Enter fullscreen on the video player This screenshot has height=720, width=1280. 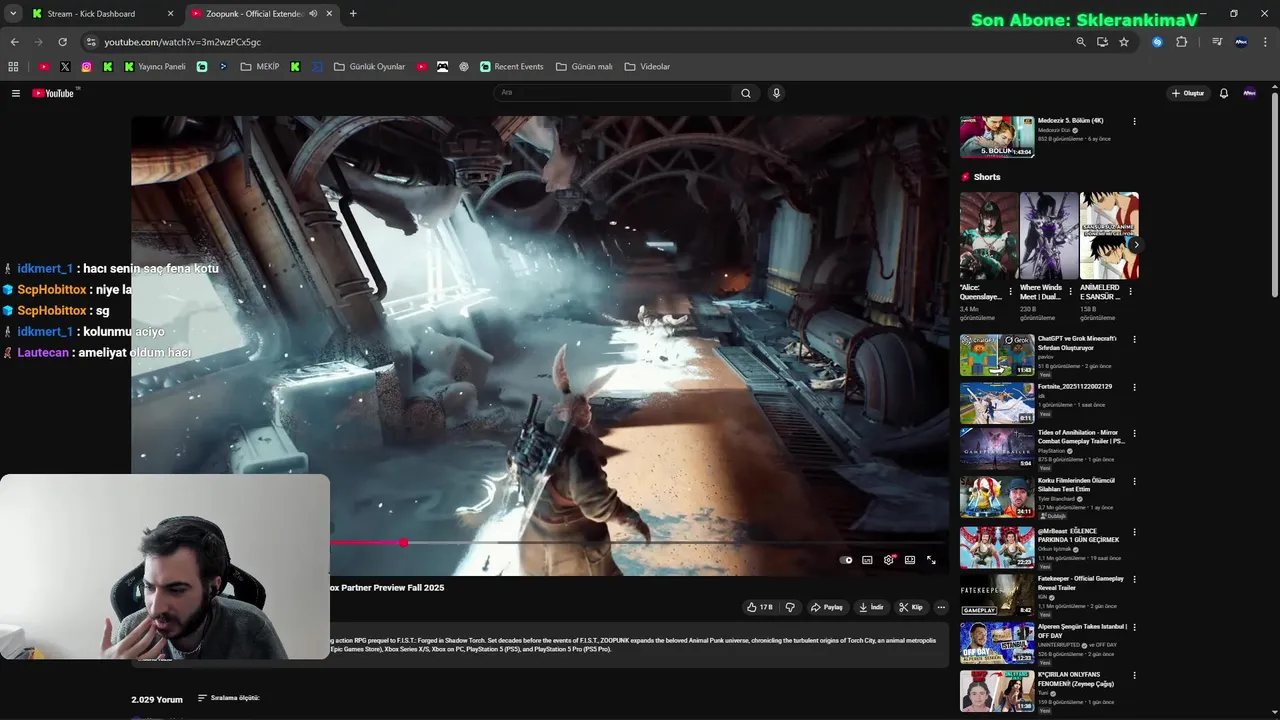[931, 560]
